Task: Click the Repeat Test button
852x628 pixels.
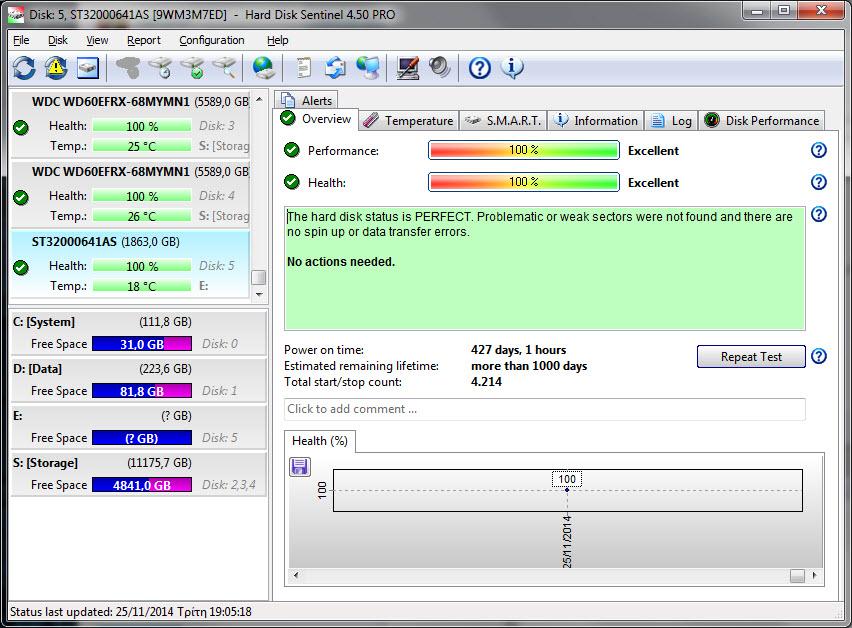Action: click(751, 356)
